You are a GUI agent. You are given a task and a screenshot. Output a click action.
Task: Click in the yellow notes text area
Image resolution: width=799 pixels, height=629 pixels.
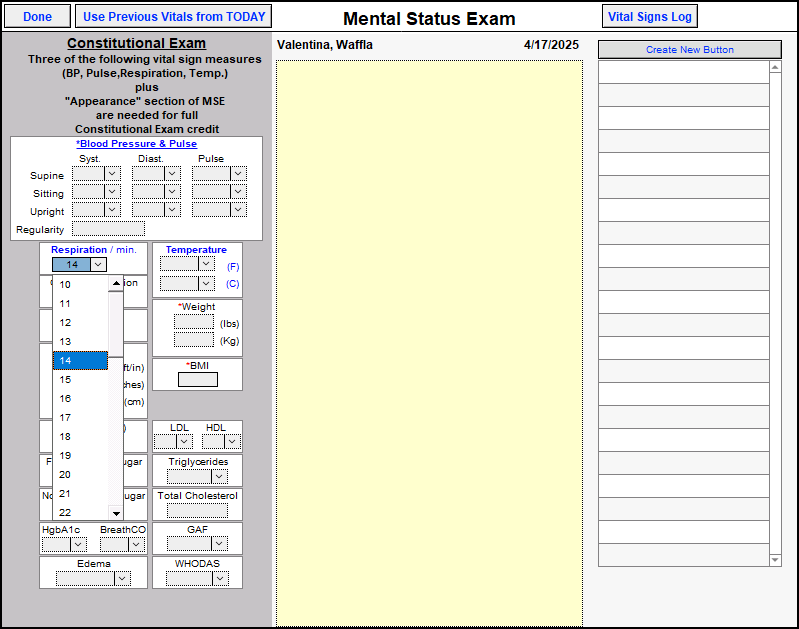429,340
